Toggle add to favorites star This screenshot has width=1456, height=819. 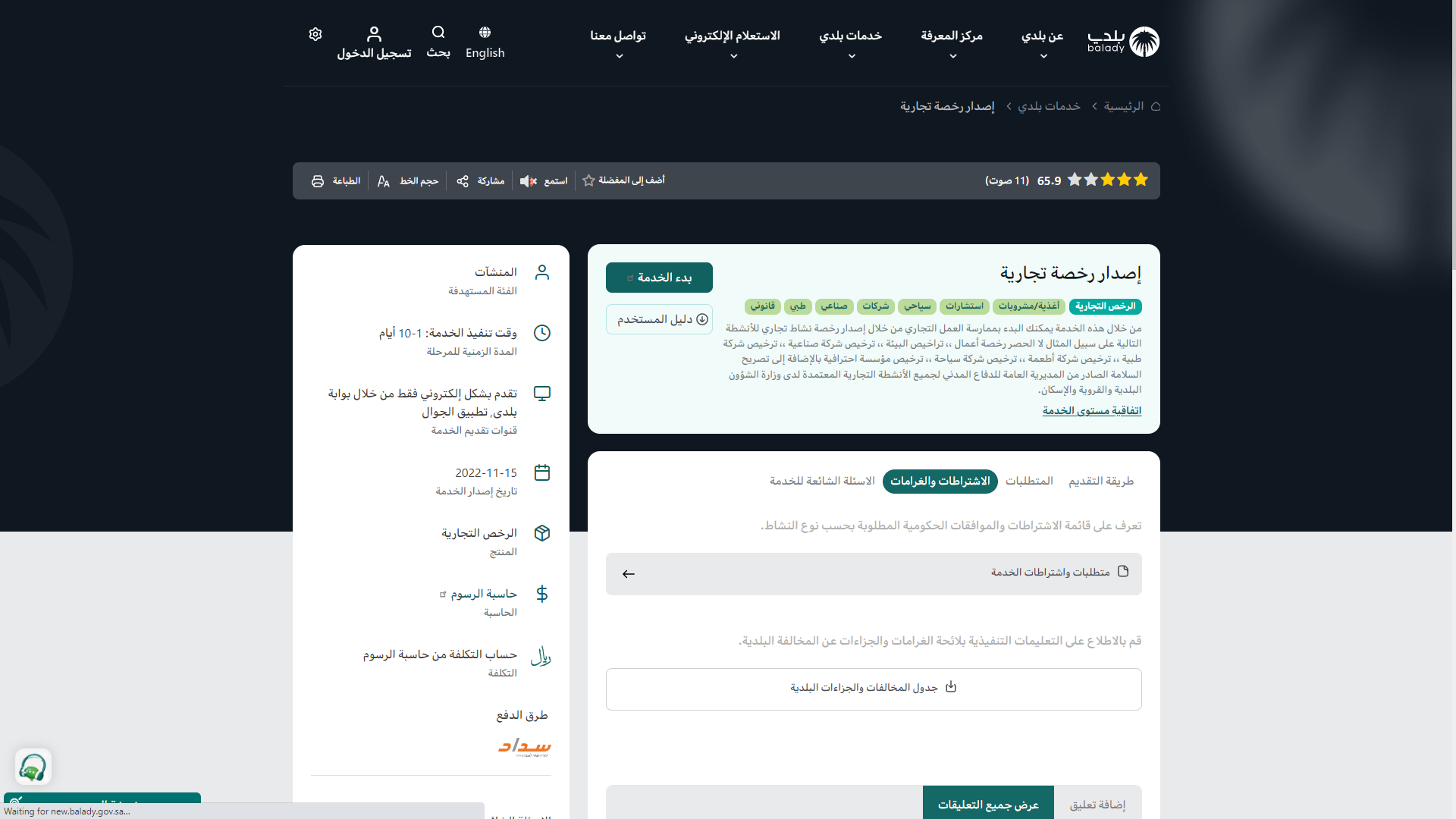[x=588, y=180]
